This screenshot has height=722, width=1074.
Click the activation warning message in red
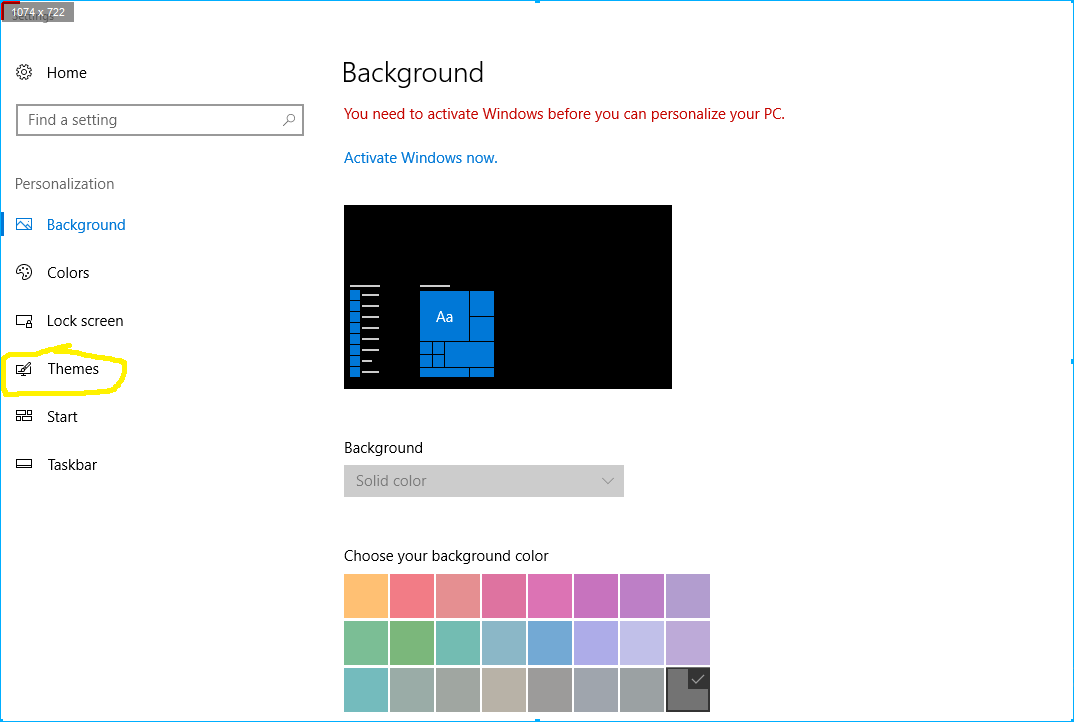pyautogui.click(x=564, y=114)
